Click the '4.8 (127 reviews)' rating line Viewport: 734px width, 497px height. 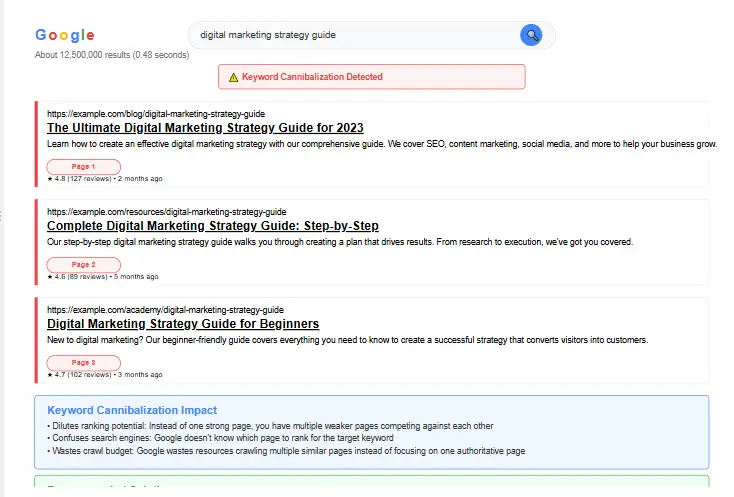pyautogui.click(x=105, y=179)
